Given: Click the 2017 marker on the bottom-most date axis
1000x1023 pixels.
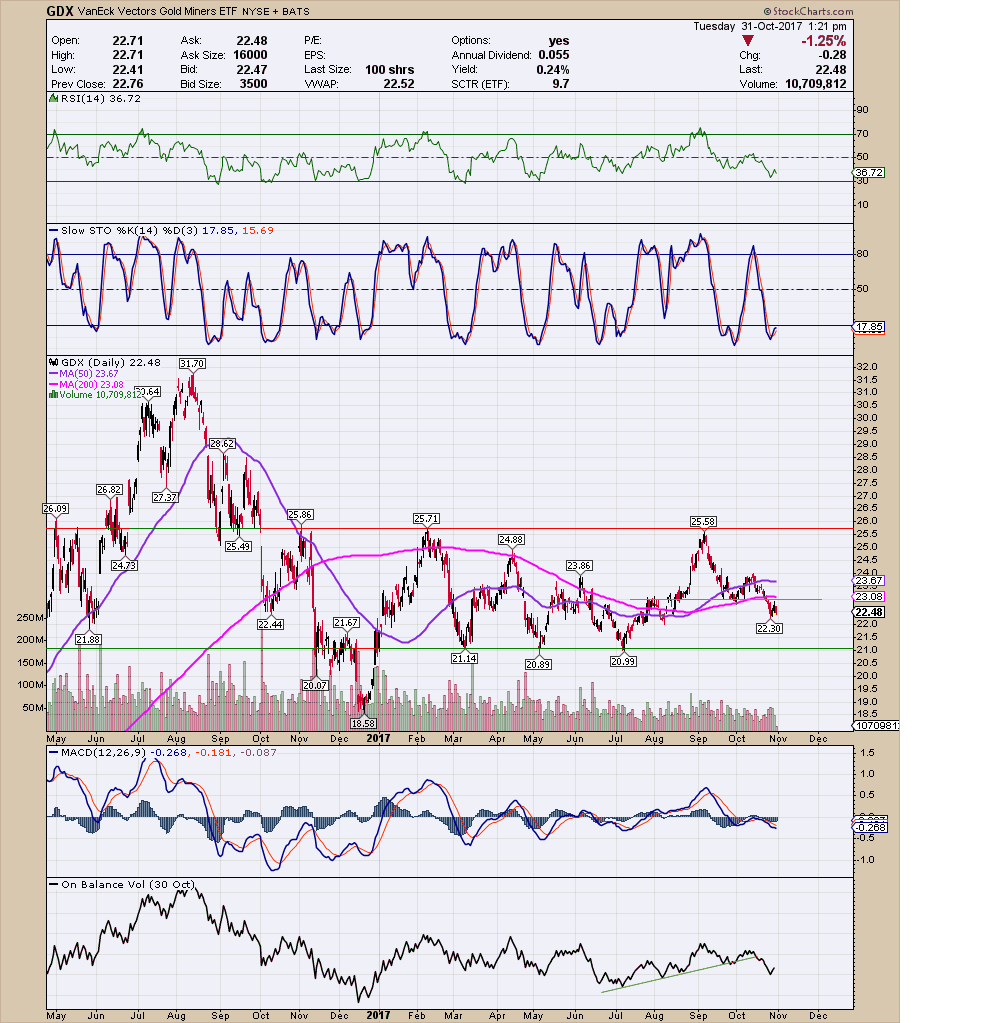Looking at the screenshot, I should click(378, 1015).
